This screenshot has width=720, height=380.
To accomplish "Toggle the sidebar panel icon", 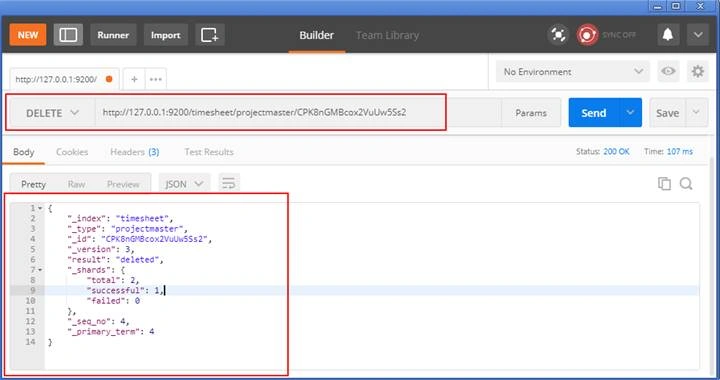I will pyautogui.click(x=68, y=35).
